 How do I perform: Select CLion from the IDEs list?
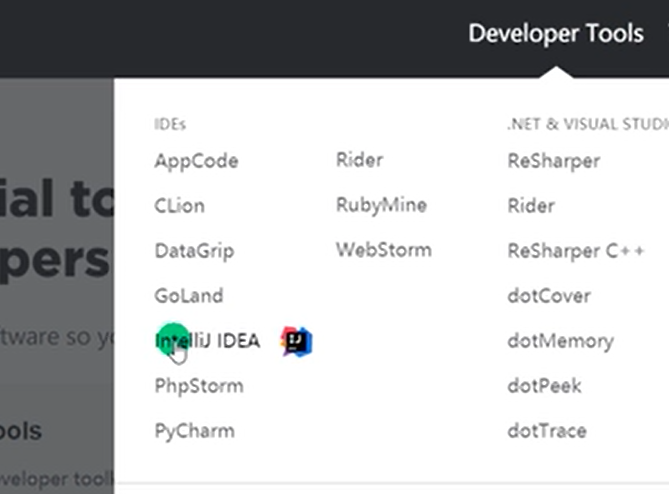tap(180, 206)
